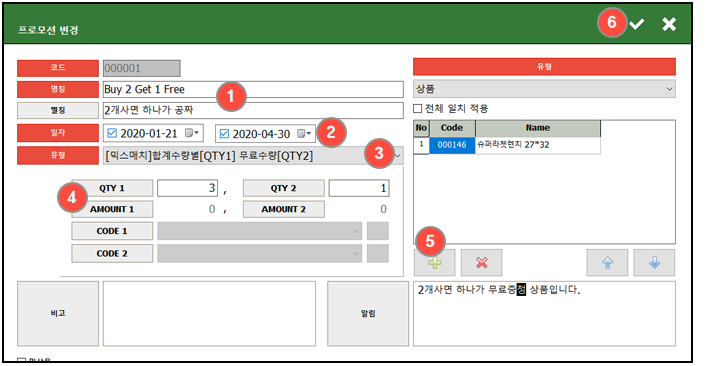Click the QTY 1 value field showing 3
This screenshot has width=723, height=366.
[187, 188]
